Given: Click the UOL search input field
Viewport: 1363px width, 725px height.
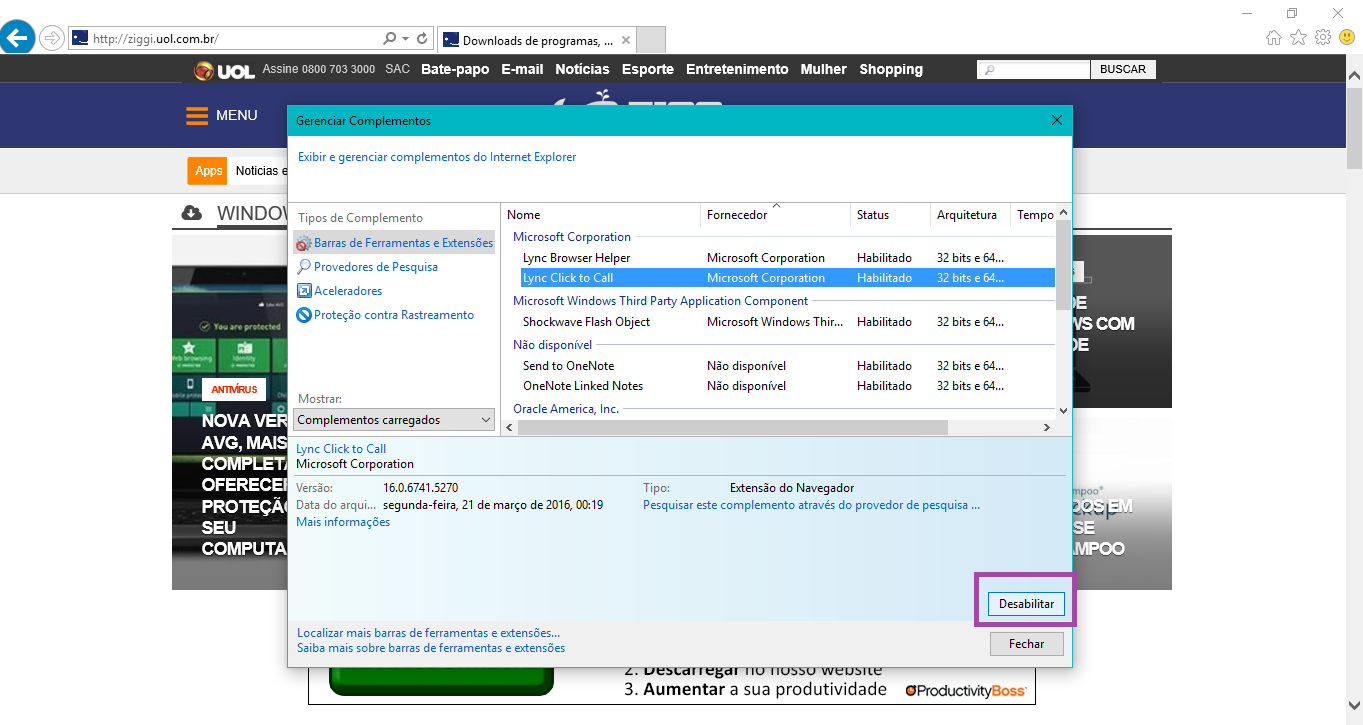Looking at the screenshot, I should tap(1033, 70).
